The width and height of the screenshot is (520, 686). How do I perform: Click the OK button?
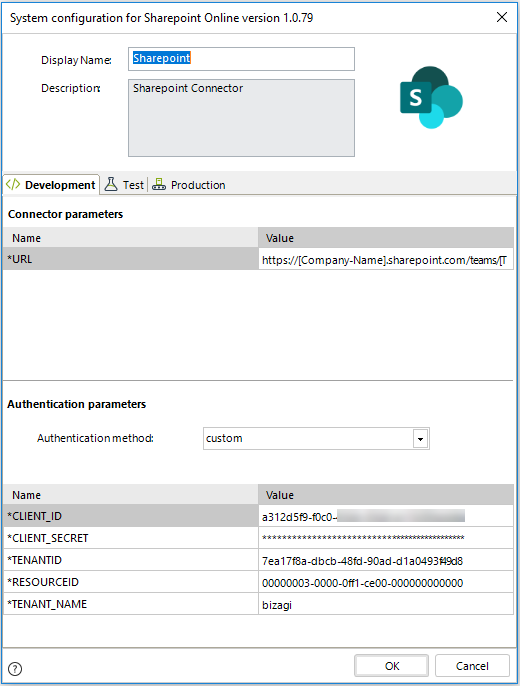point(391,666)
